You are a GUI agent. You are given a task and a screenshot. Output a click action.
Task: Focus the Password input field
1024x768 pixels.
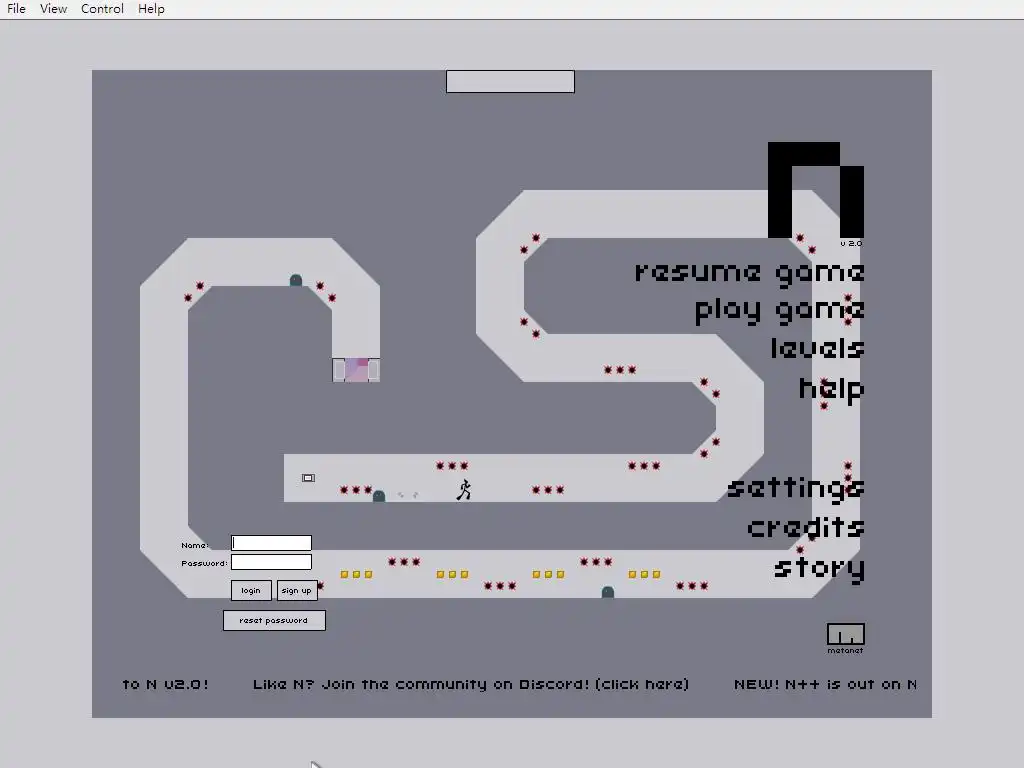271,562
